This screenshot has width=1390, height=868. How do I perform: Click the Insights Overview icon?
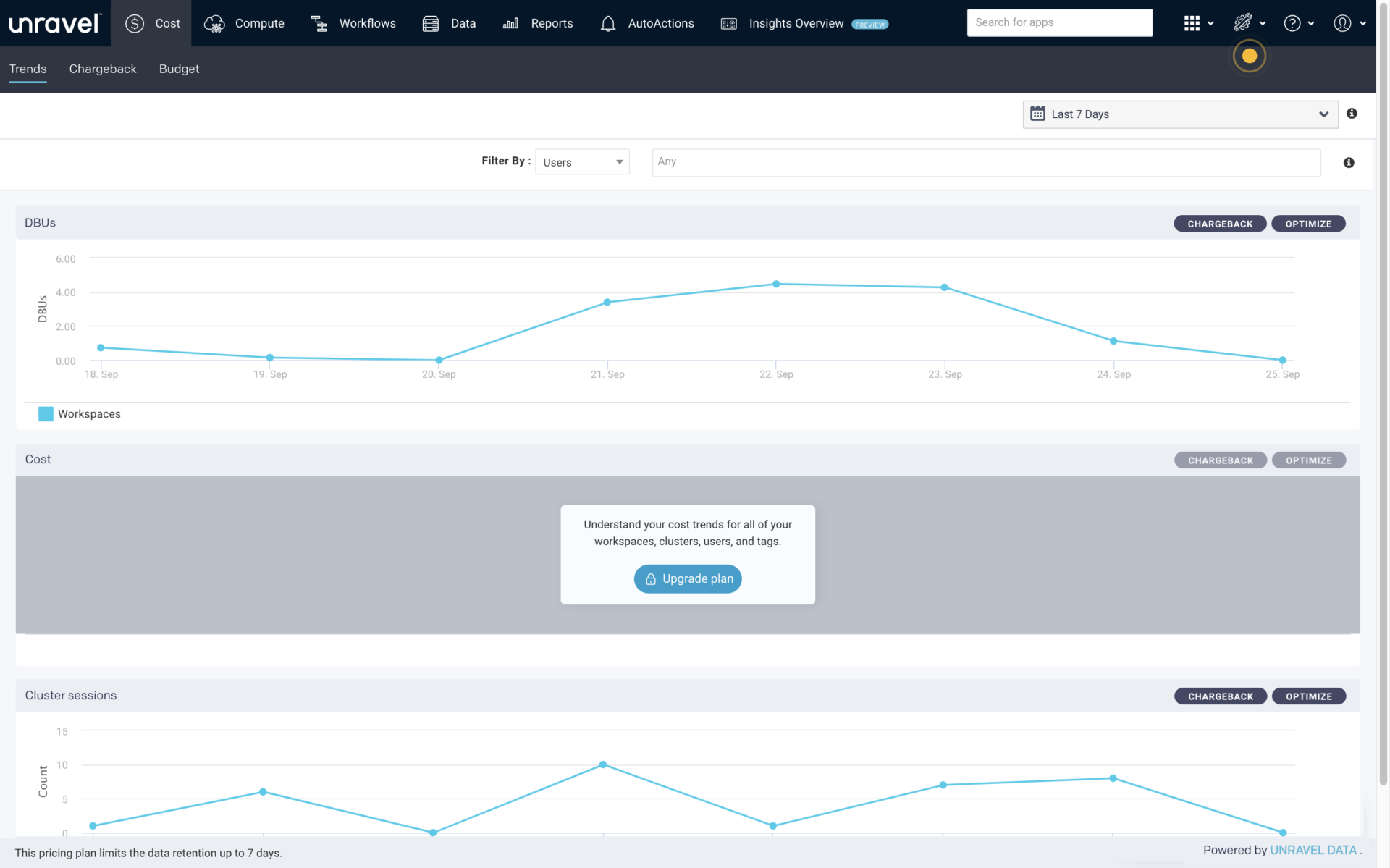(x=728, y=23)
